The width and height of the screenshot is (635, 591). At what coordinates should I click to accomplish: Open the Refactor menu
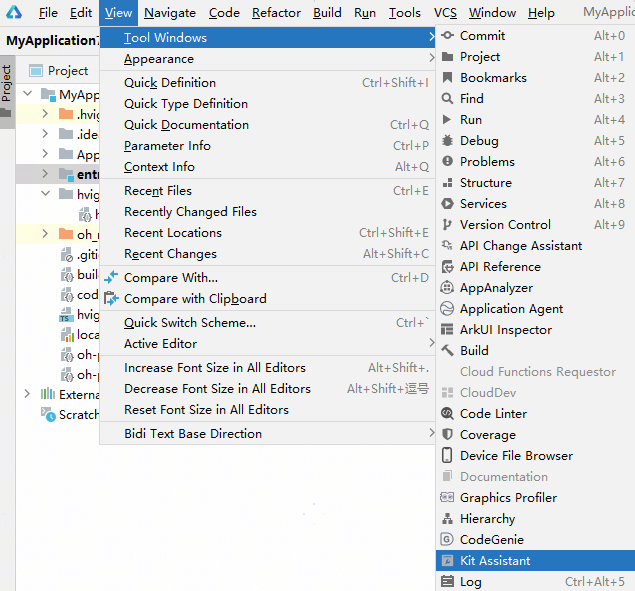point(276,13)
